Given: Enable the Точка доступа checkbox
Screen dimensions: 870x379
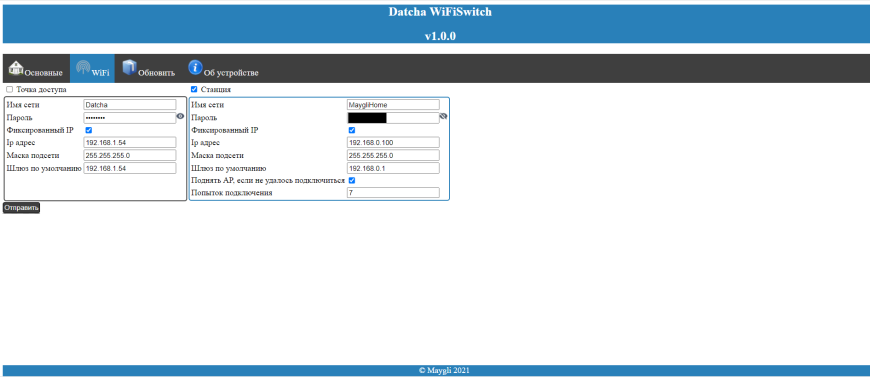Looking at the screenshot, I should pos(9,89).
